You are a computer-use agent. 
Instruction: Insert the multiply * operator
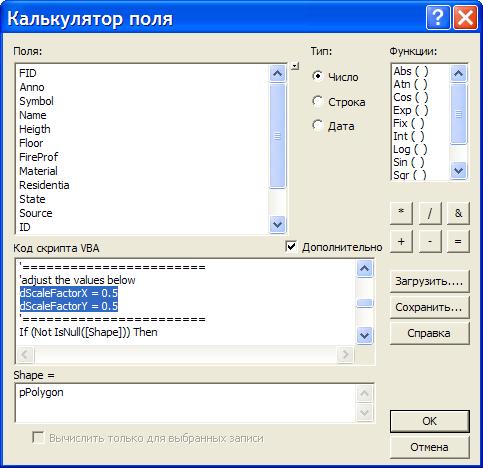[x=401, y=213]
